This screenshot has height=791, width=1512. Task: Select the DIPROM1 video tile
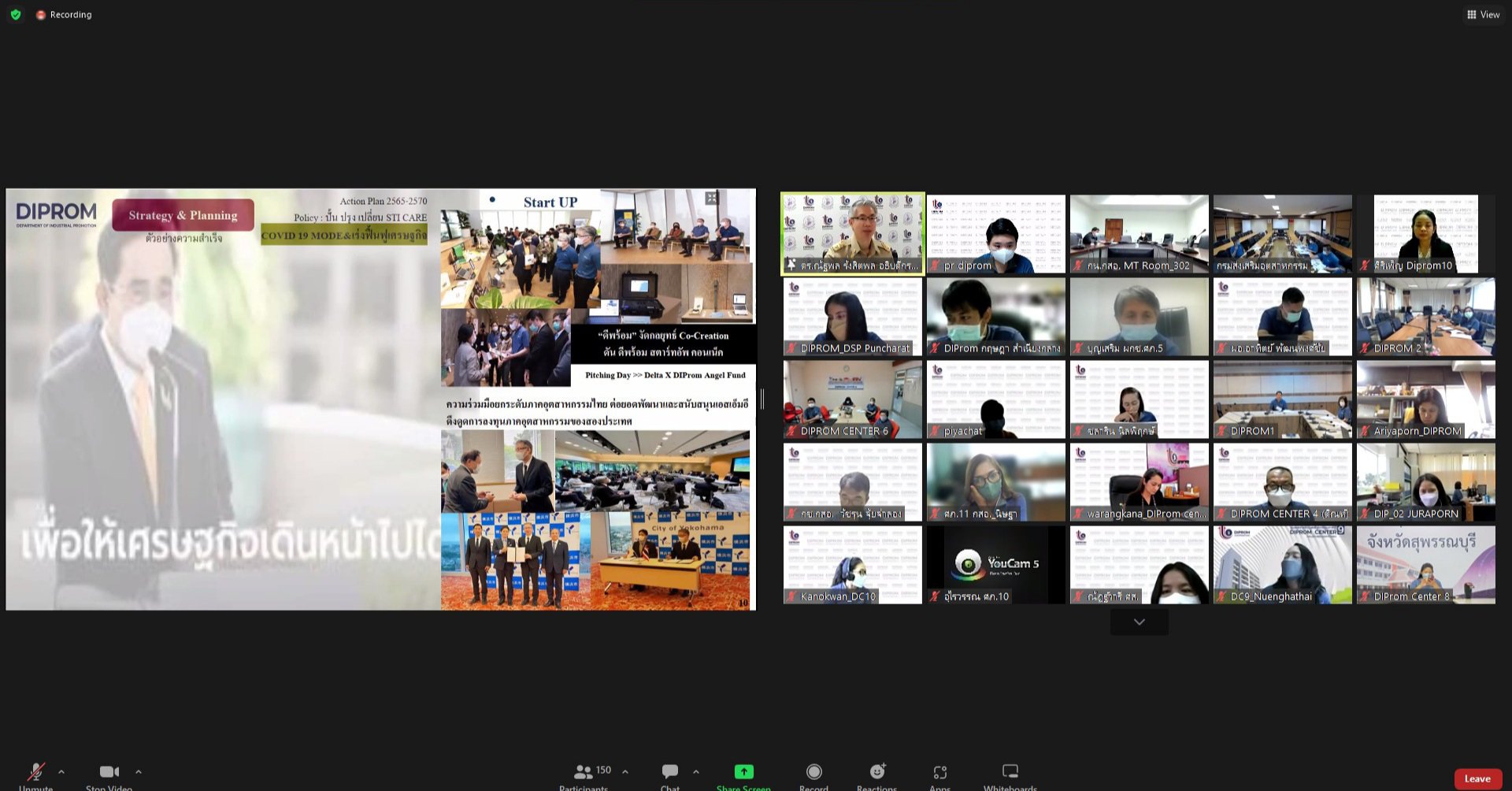[x=1282, y=399]
